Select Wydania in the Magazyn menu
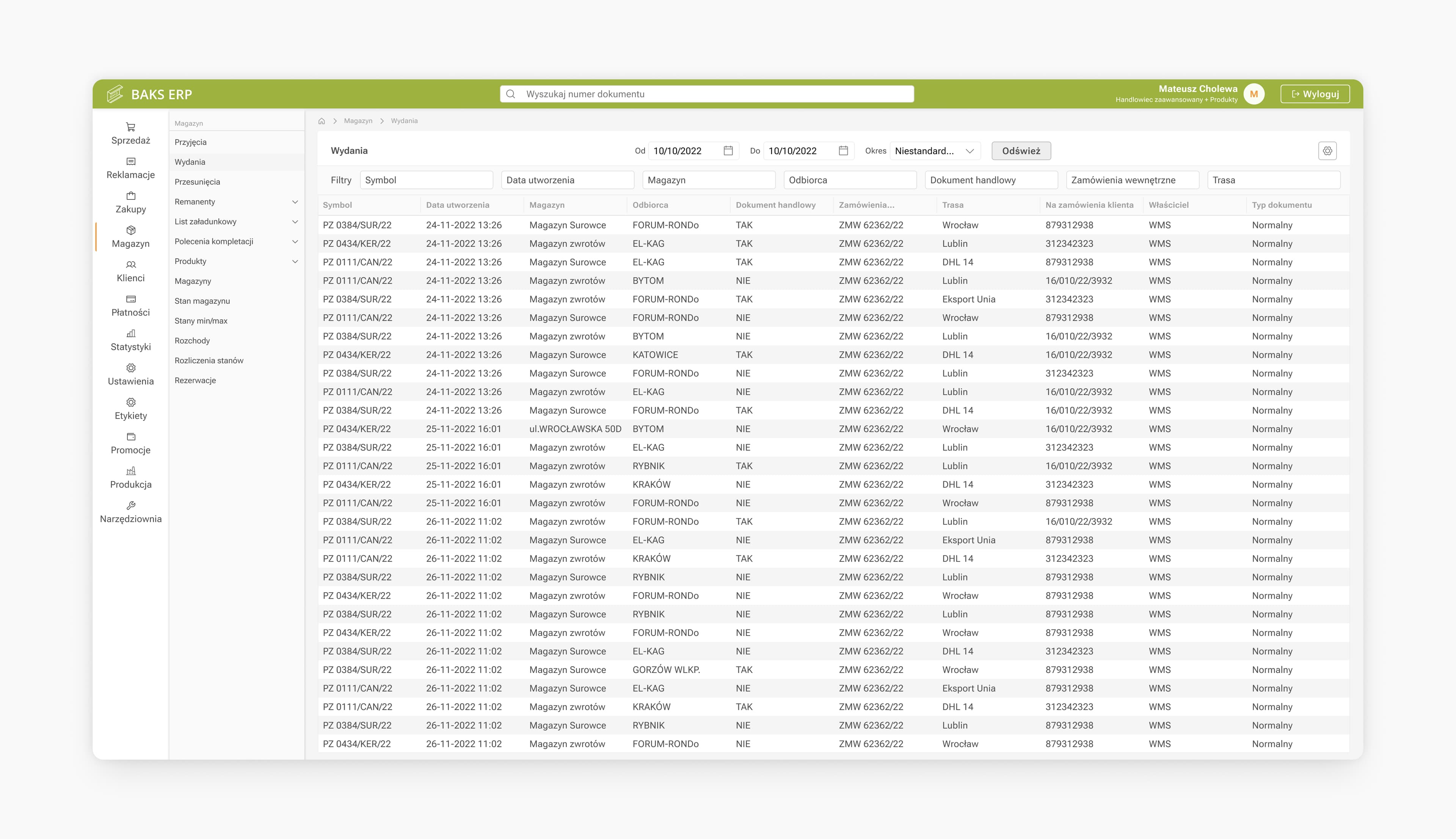 [x=237, y=162]
